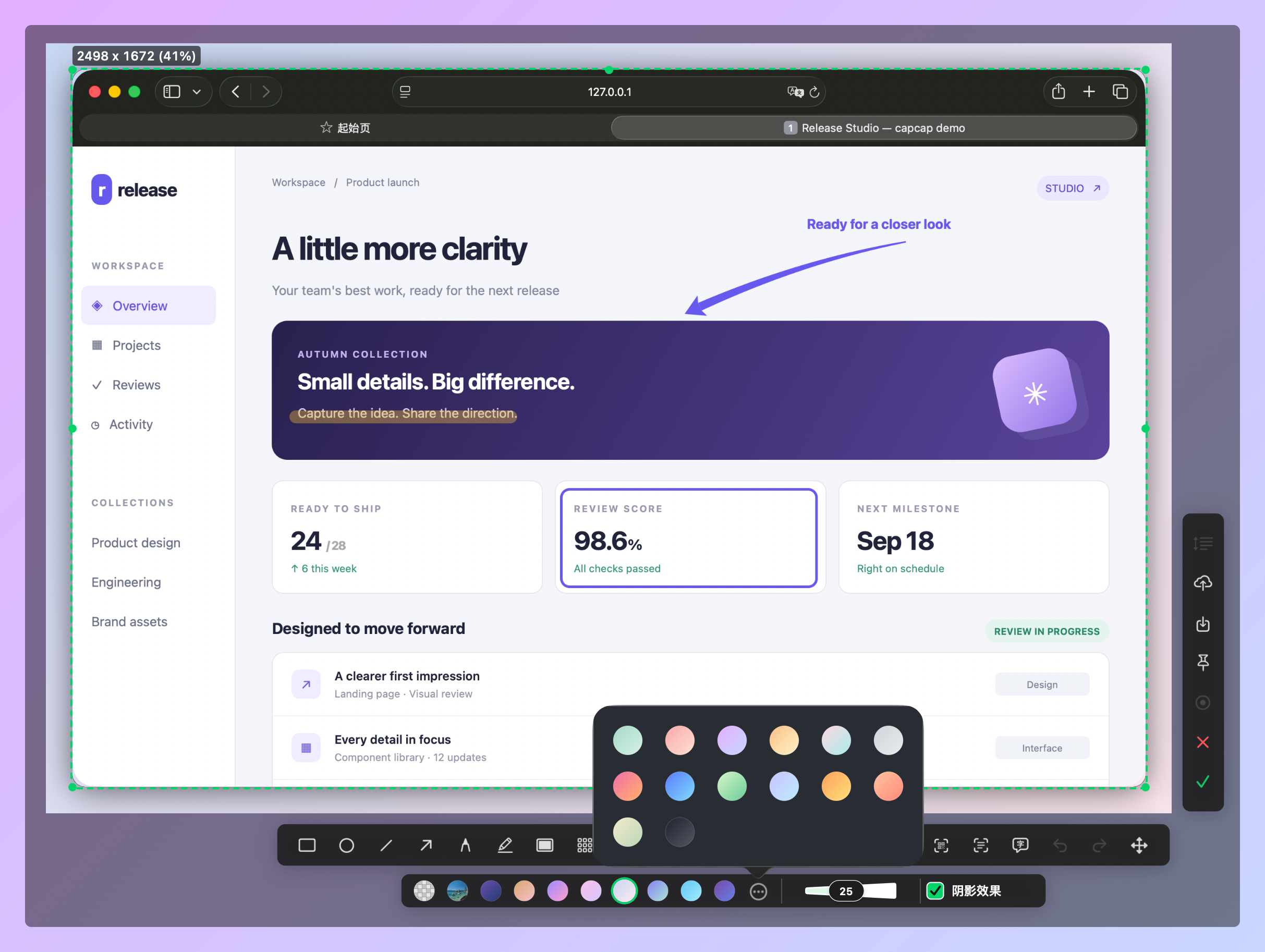Undo the last annotation
Screen dimensions: 1265x952
tap(1060, 845)
